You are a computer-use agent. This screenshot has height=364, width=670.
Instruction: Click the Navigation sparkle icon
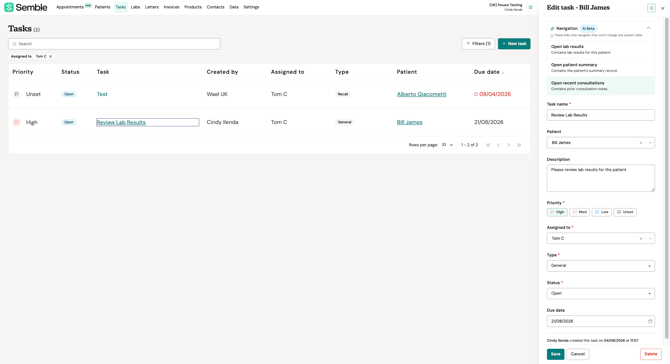click(x=552, y=29)
